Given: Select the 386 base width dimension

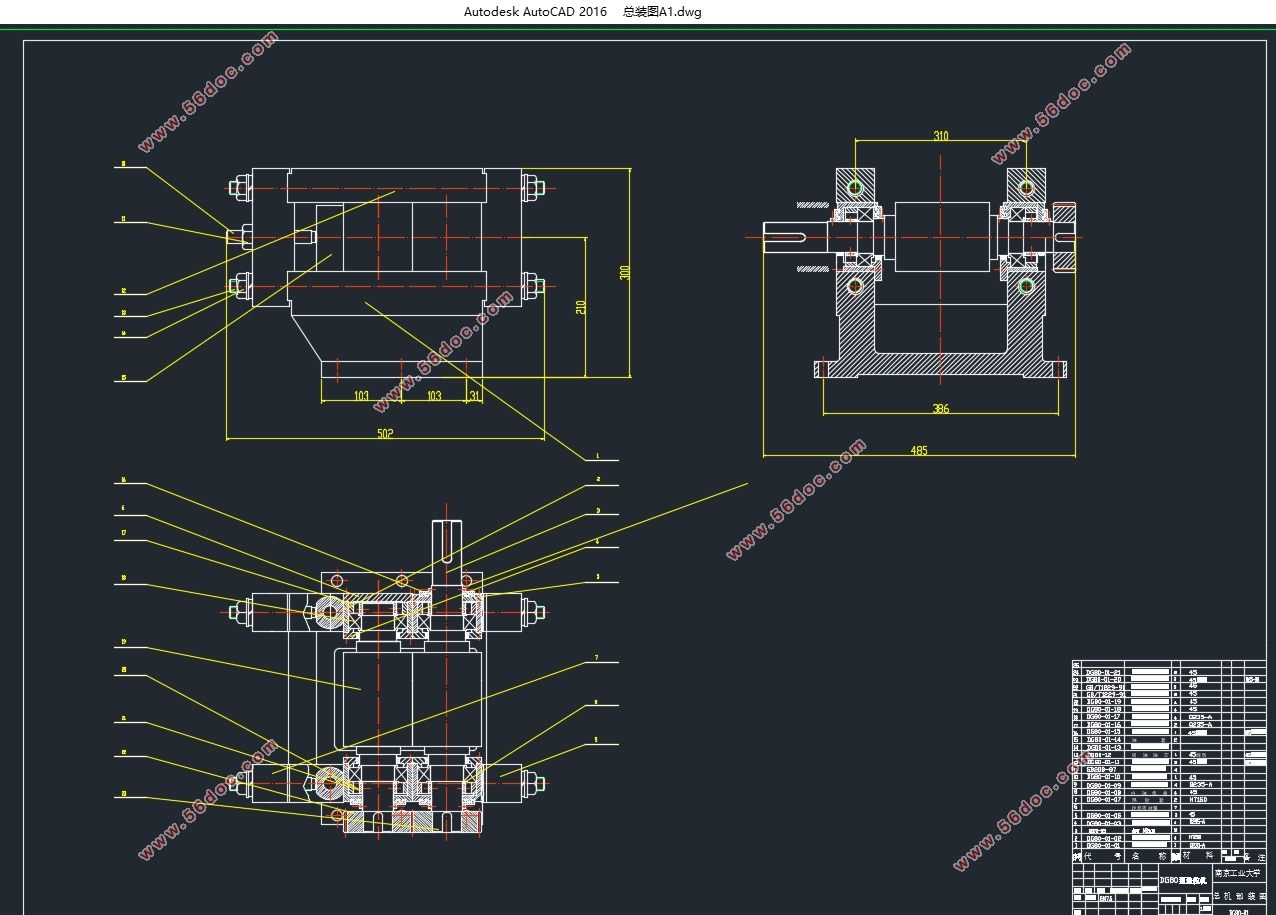Looking at the screenshot, I should tap(941, 408).
